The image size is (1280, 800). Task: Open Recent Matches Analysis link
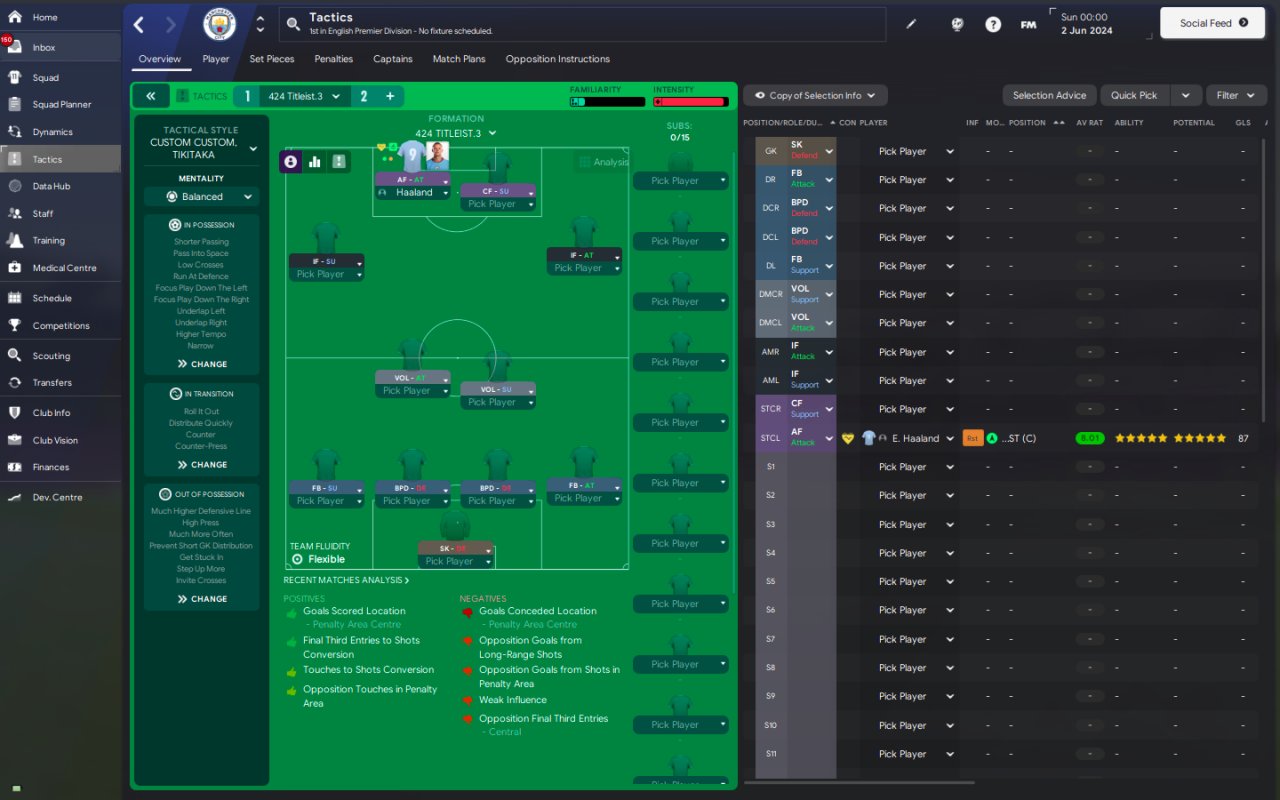[346, 580]
